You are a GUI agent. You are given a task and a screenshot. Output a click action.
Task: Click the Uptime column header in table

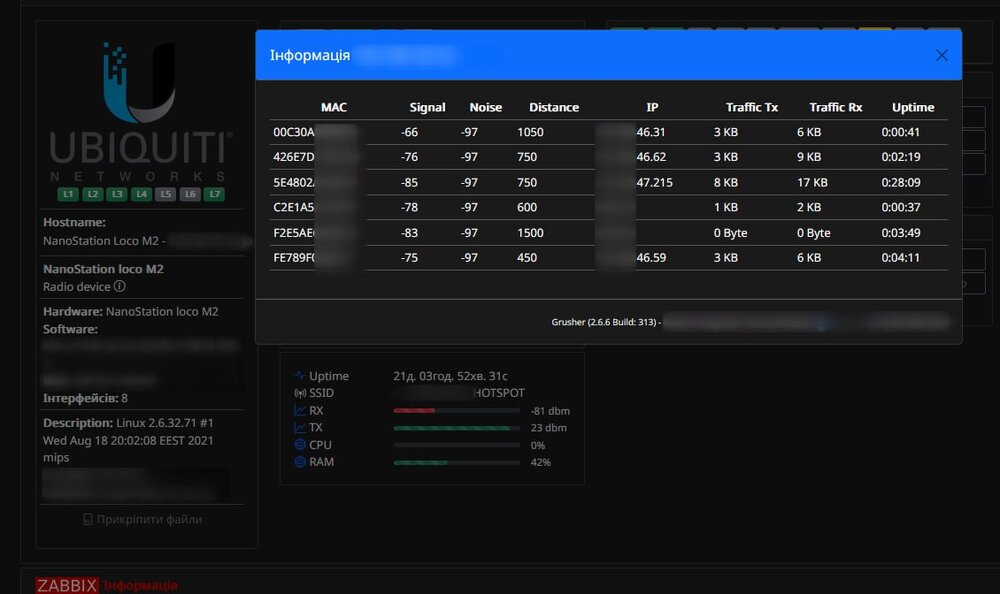click(x=912, y=107)
